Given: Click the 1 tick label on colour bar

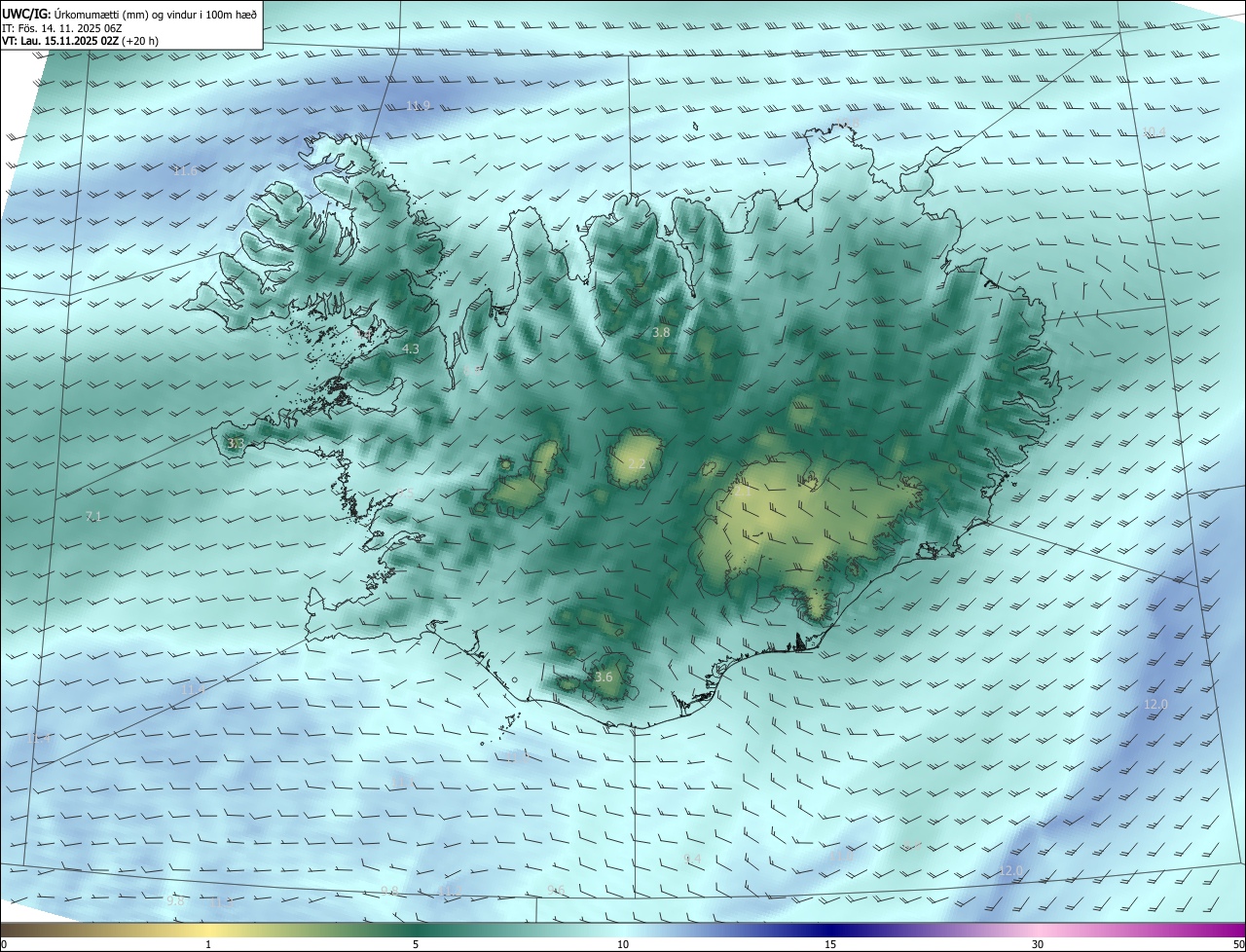Looking at the screenshot, I should tap(208, 945).
